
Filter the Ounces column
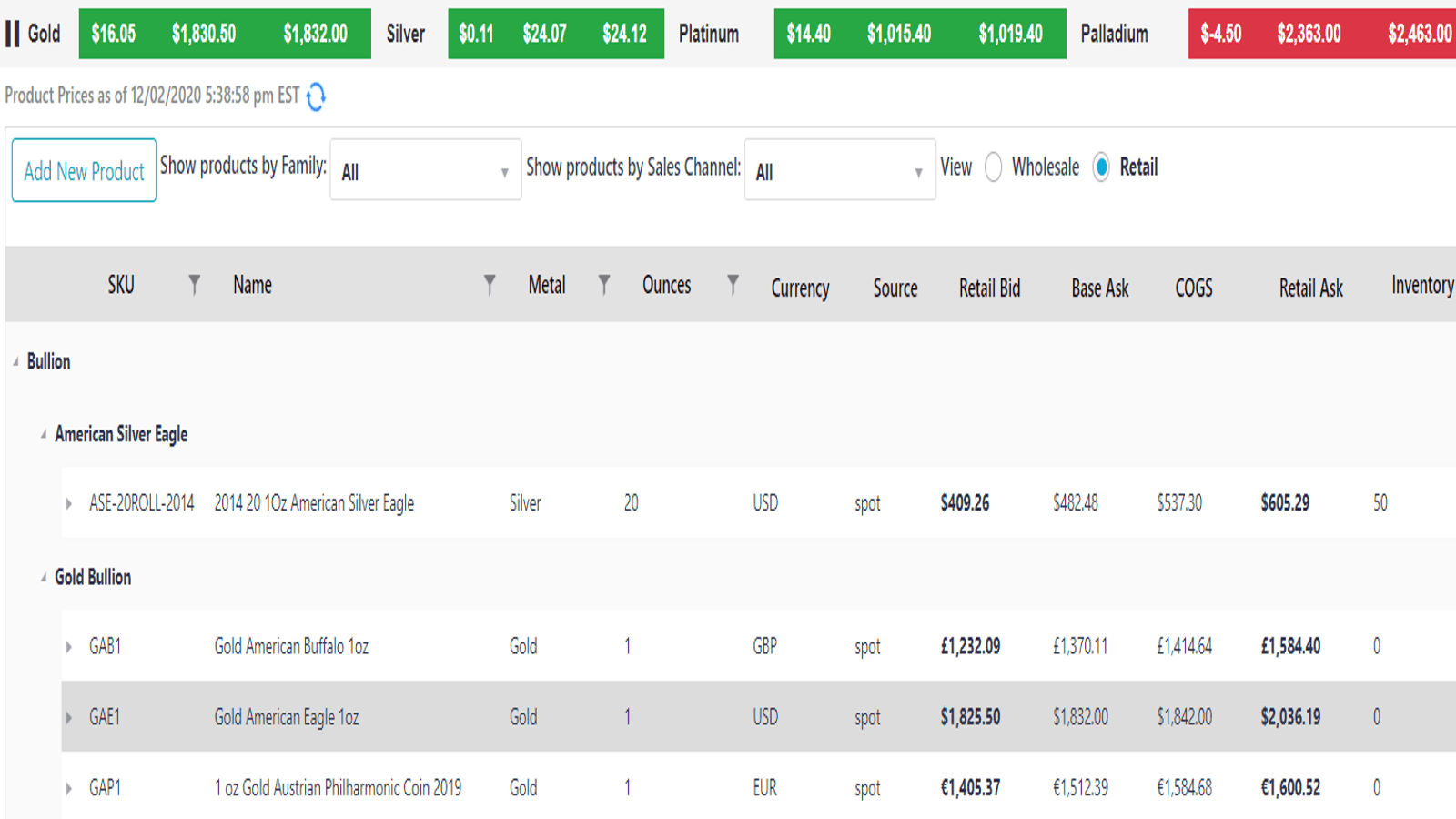click(x=733, y=284)
